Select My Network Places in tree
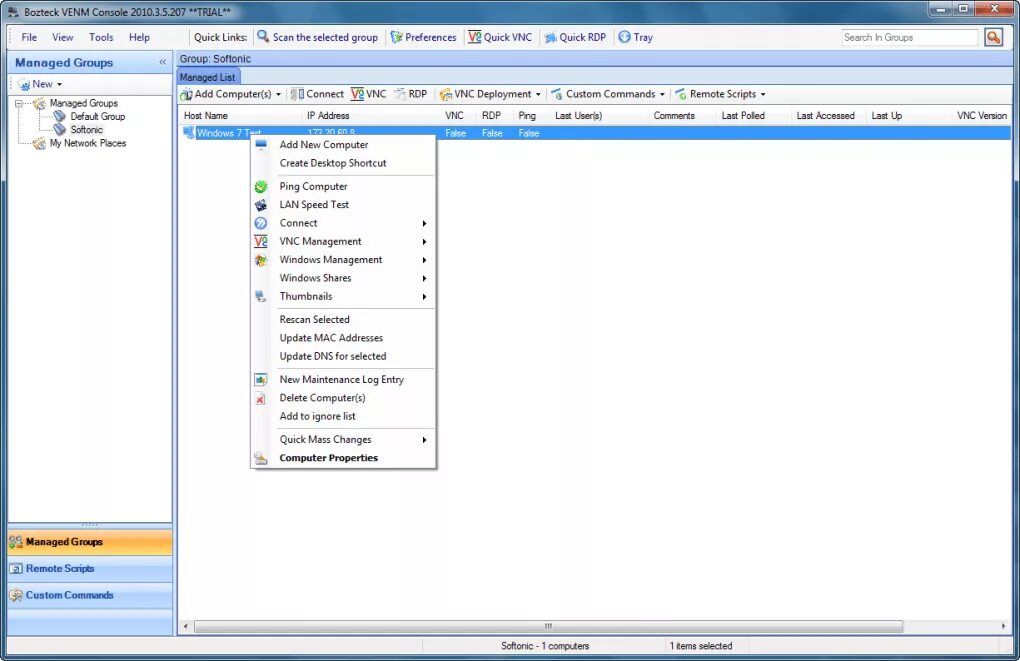 [88, 143]
